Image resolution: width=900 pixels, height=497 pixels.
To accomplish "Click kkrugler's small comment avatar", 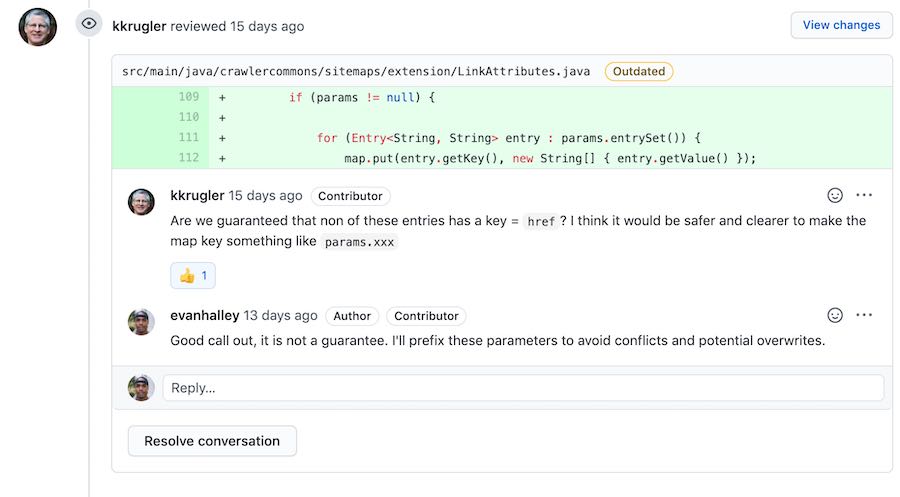I will pyautogui.click(x=141, y=202).
